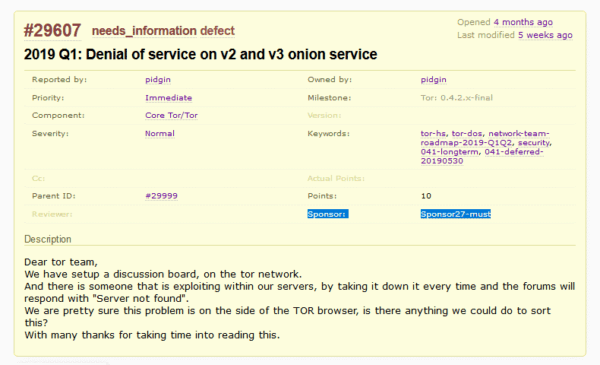Click the 'Points:' label
This screenshot has width=600, height=365.
322,196
